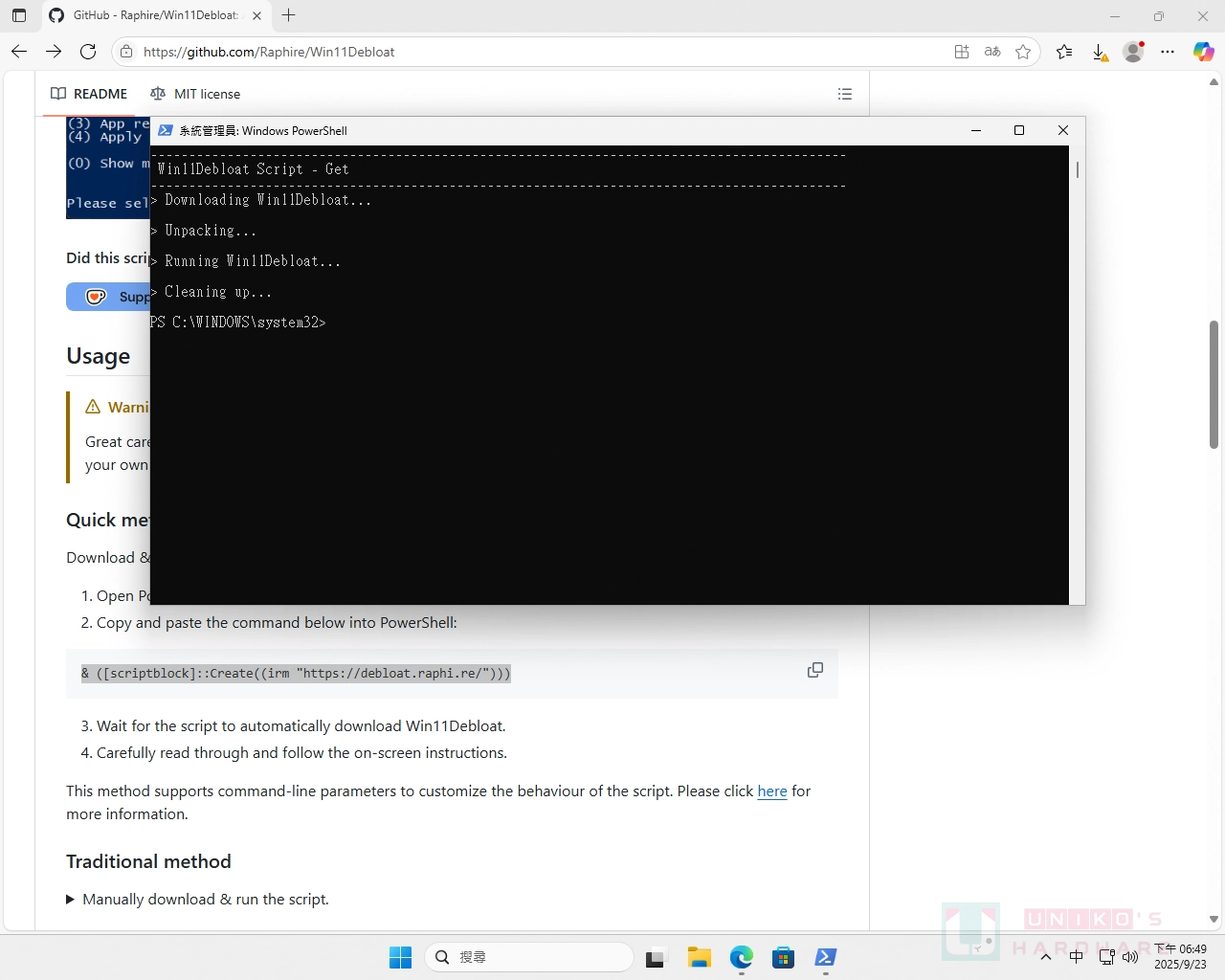
Task: Click the PowerShell window scrollbar thumb
Action: [x=1078, y=169]
